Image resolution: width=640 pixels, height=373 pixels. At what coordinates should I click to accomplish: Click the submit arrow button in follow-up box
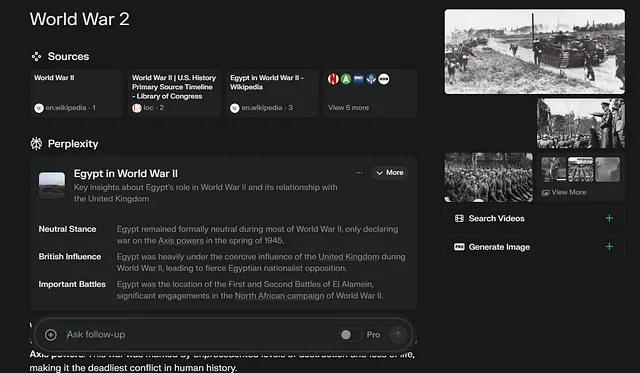tap(398, 335)
